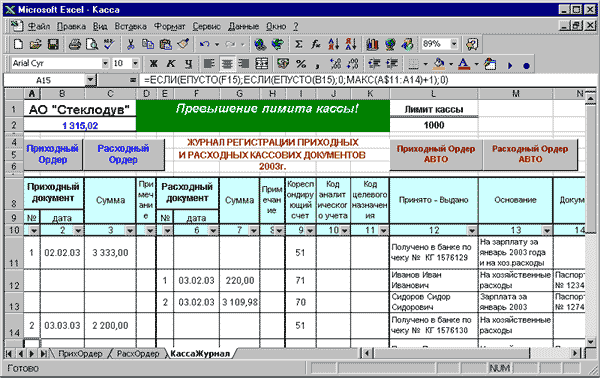The height and width of the screenshot is (379, 600).
Task: Select Format Painter brush icon
Action: (183, 44)
